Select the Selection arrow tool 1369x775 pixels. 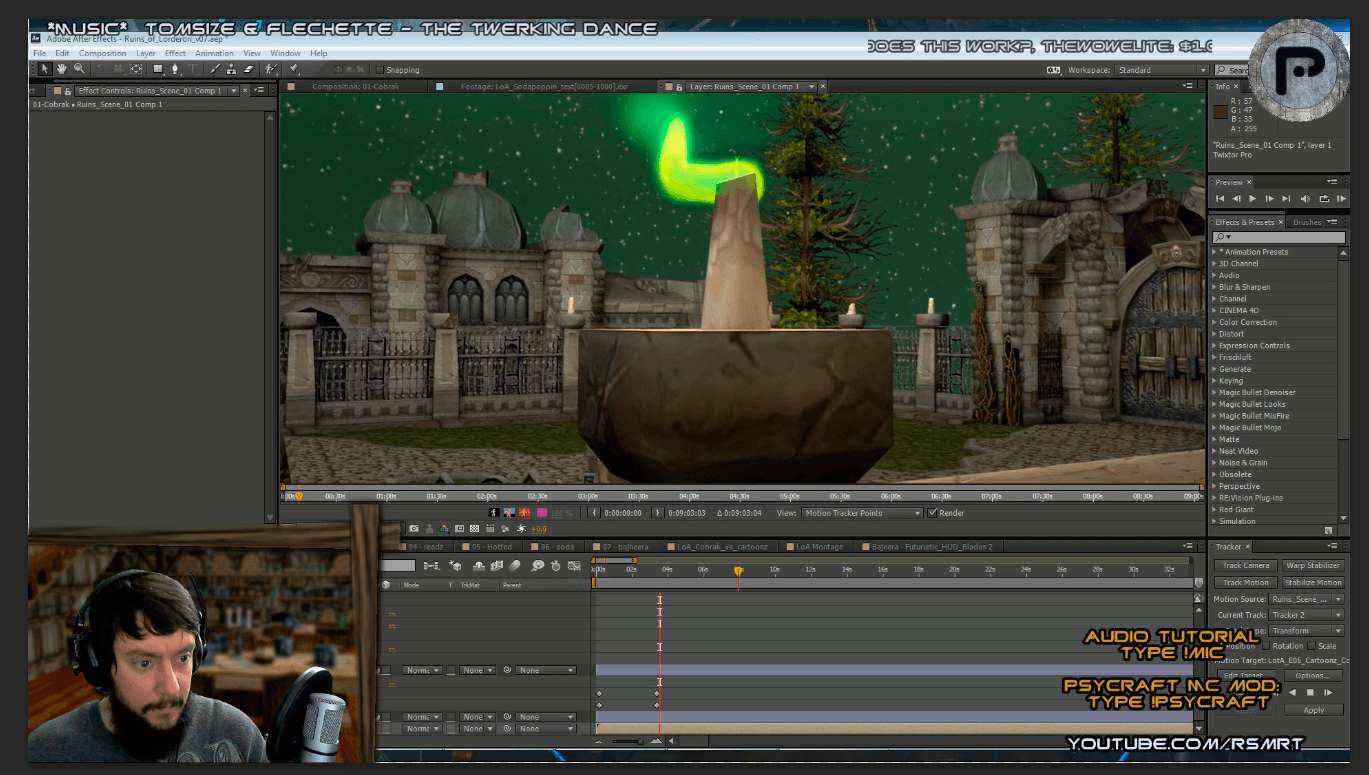pyautogui.click(x=45, y=69)
